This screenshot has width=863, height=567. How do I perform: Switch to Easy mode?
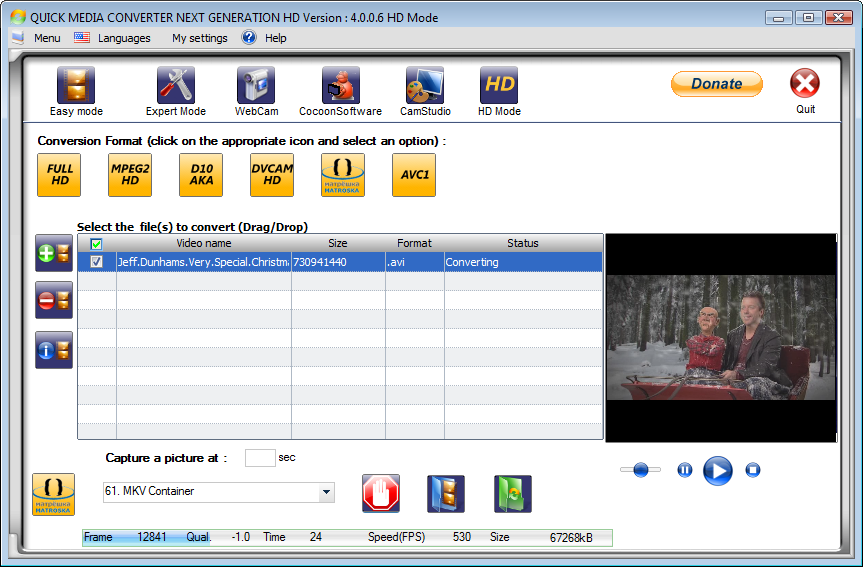76,85
